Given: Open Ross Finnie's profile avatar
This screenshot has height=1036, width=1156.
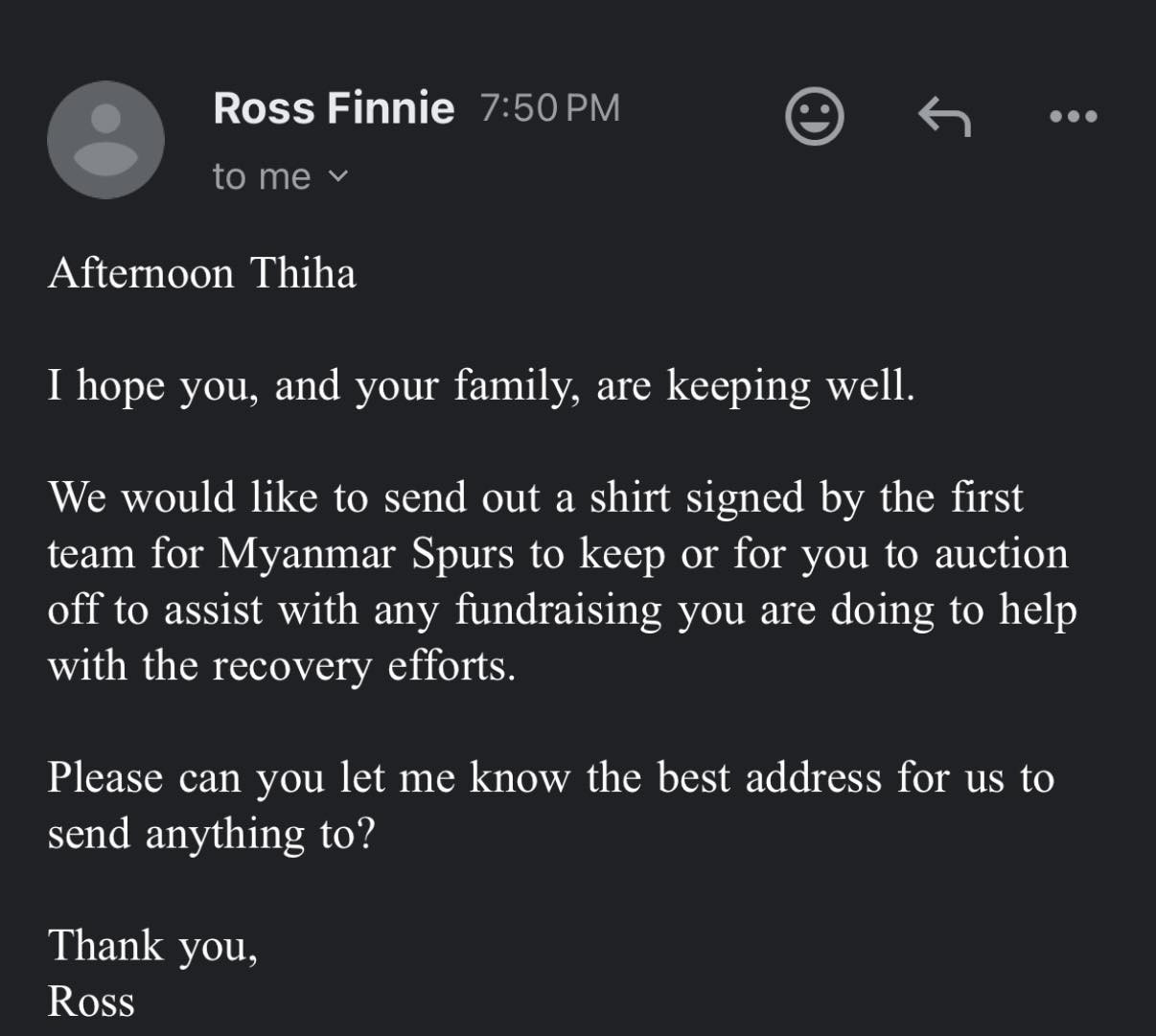Looking at the screenshot, I should pos(105,140).
